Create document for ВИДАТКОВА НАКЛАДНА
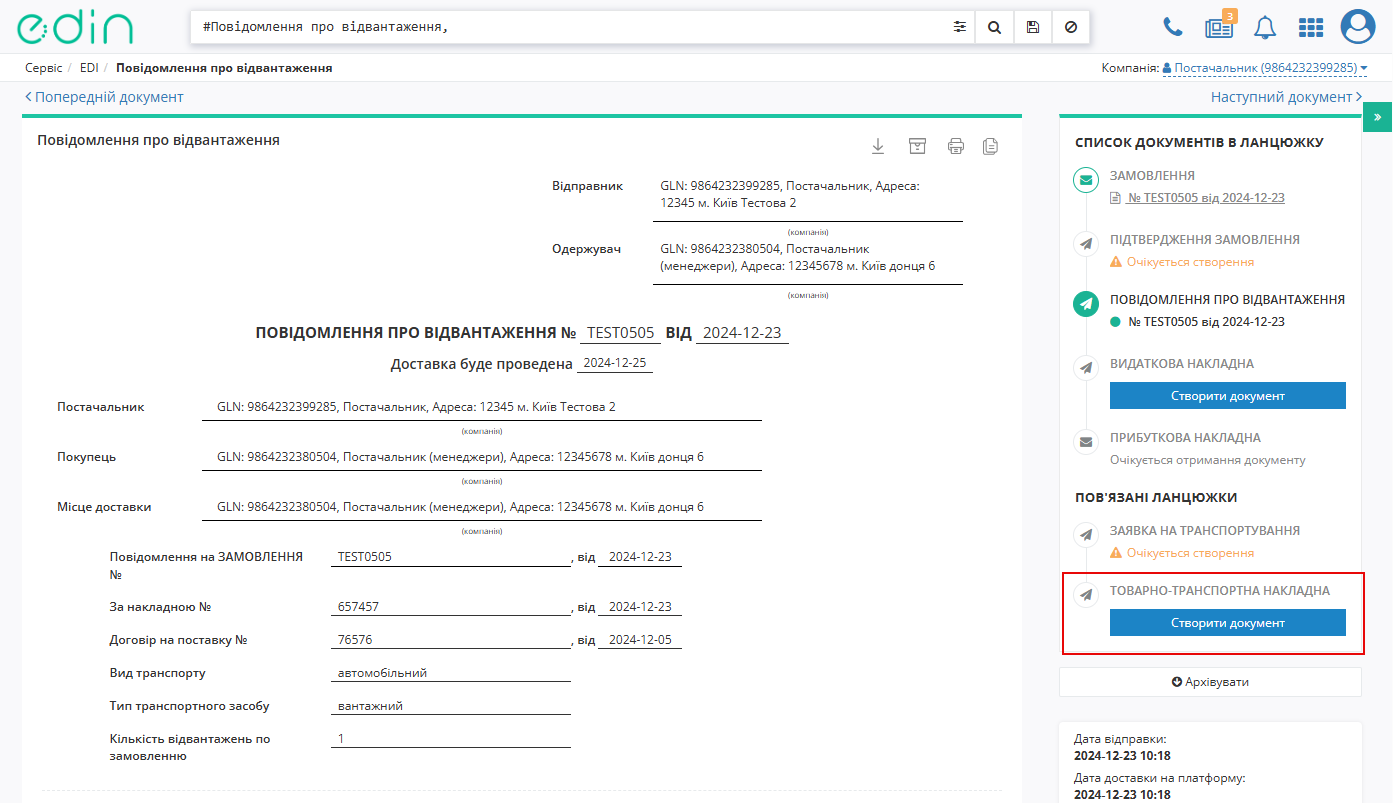This screenshot has width=1393, height=803. [1227, 396]
